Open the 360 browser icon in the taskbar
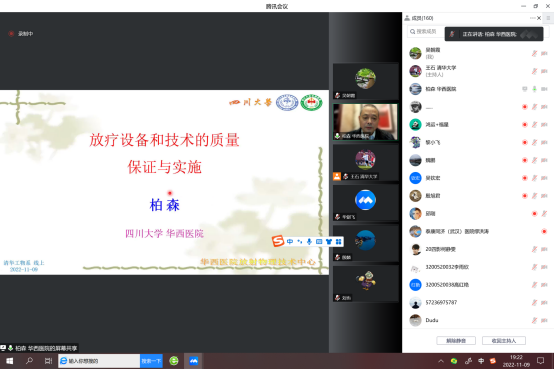554x369 pixels. pyautogui.click(x=174, y=361)
